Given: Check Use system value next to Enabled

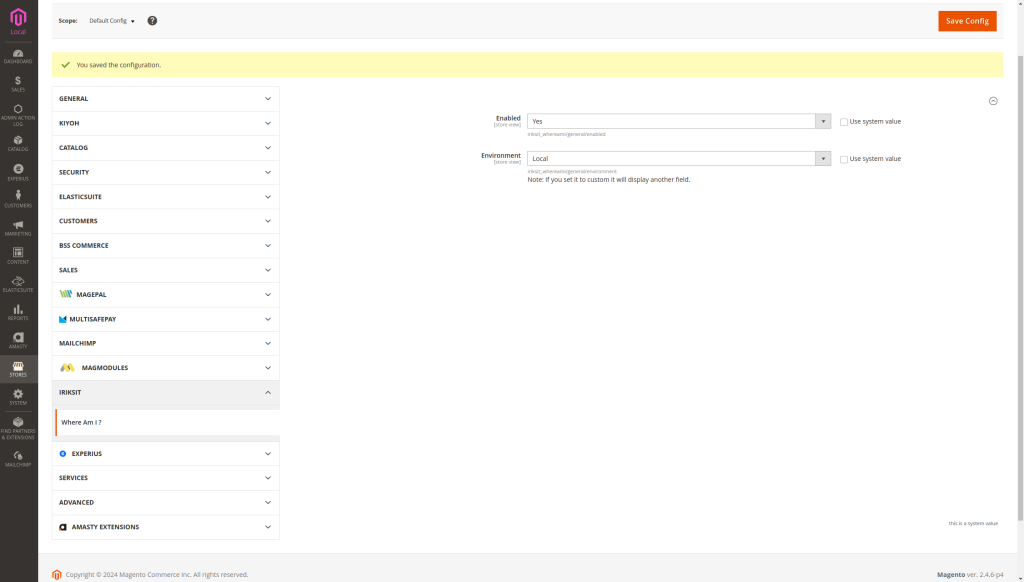Looking at the screenshot, I should point(843,120).
